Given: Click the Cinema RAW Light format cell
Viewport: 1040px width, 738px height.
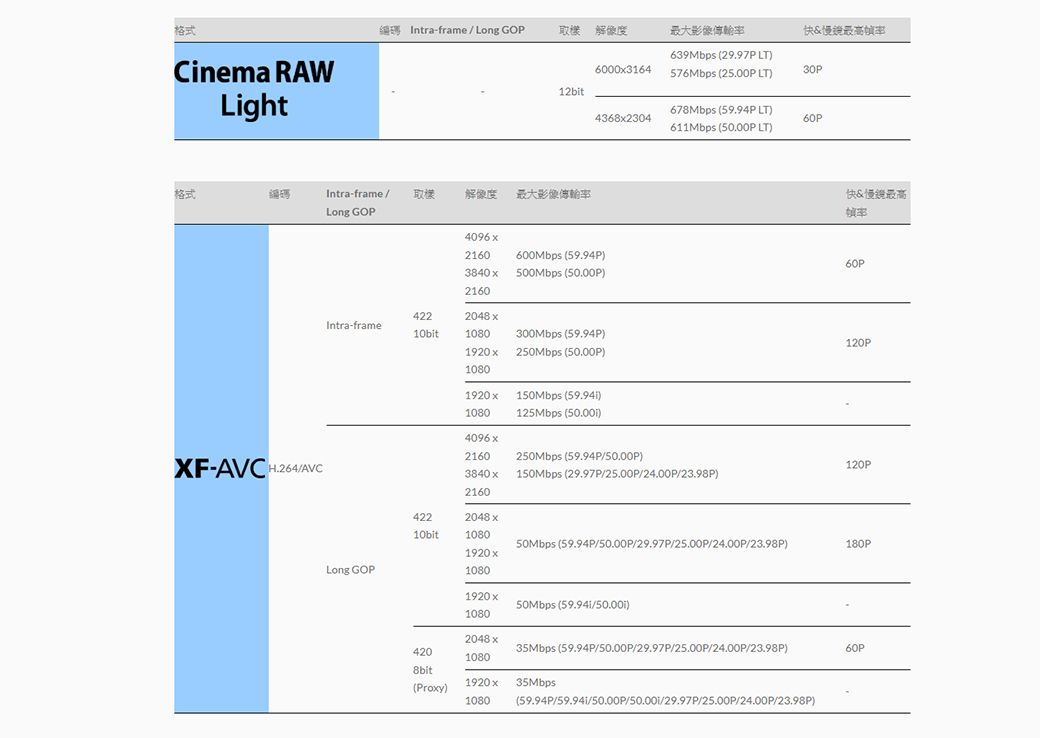Looking at the screenshot, I should coord(276,91).
